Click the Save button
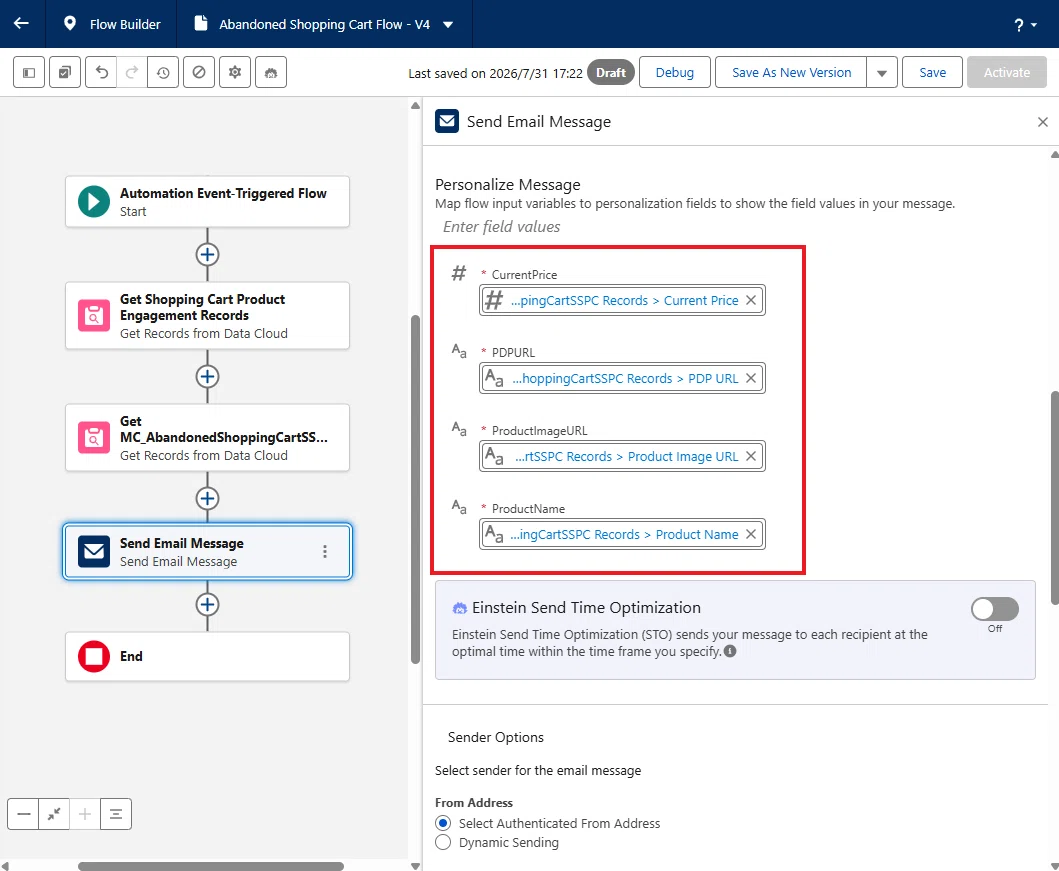 tap(932, 72)
